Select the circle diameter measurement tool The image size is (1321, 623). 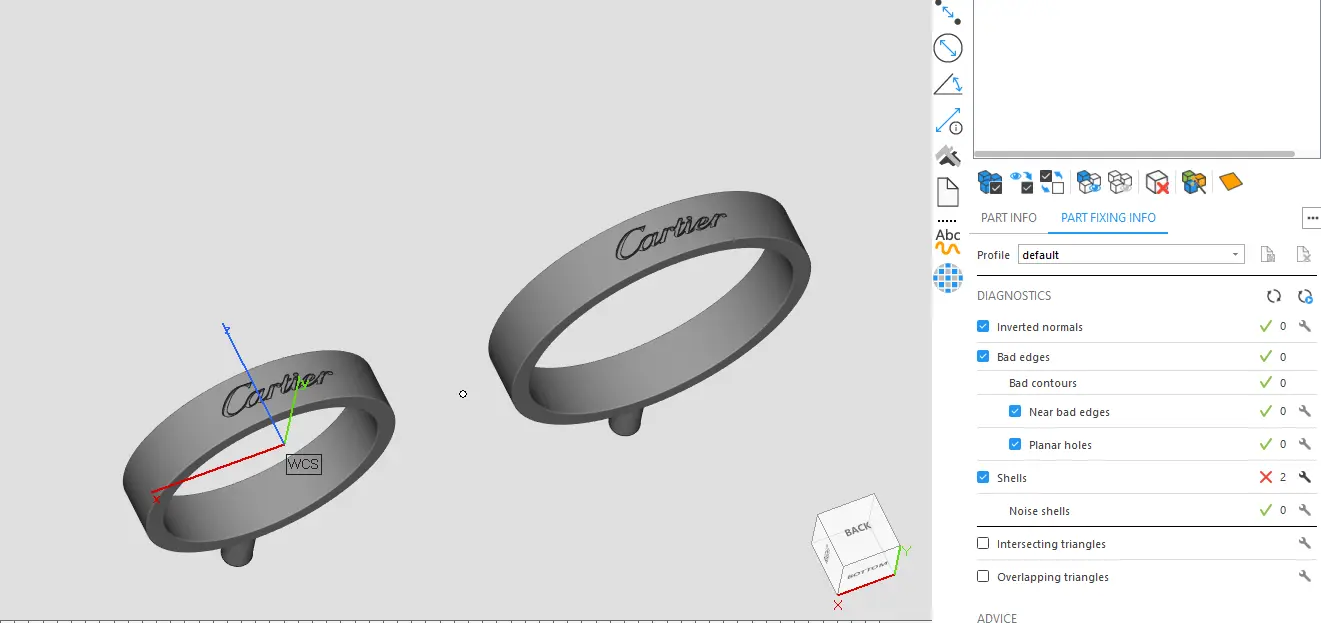point(947,47)
